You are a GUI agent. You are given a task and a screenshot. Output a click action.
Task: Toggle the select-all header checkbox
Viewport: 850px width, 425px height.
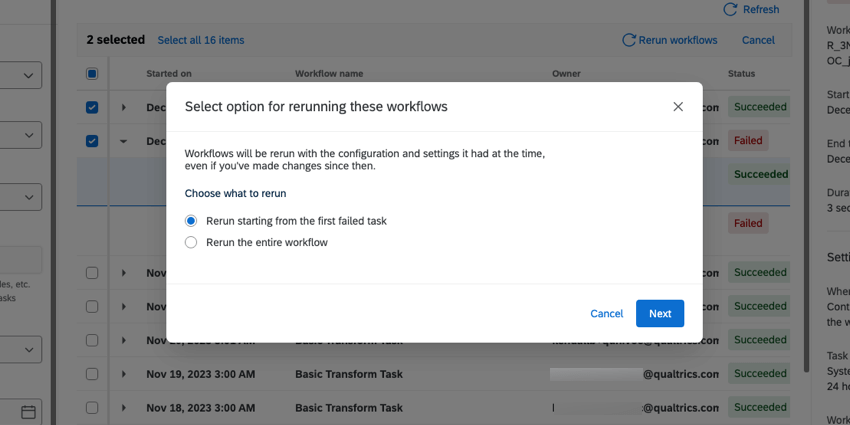(x=92, y=74)
